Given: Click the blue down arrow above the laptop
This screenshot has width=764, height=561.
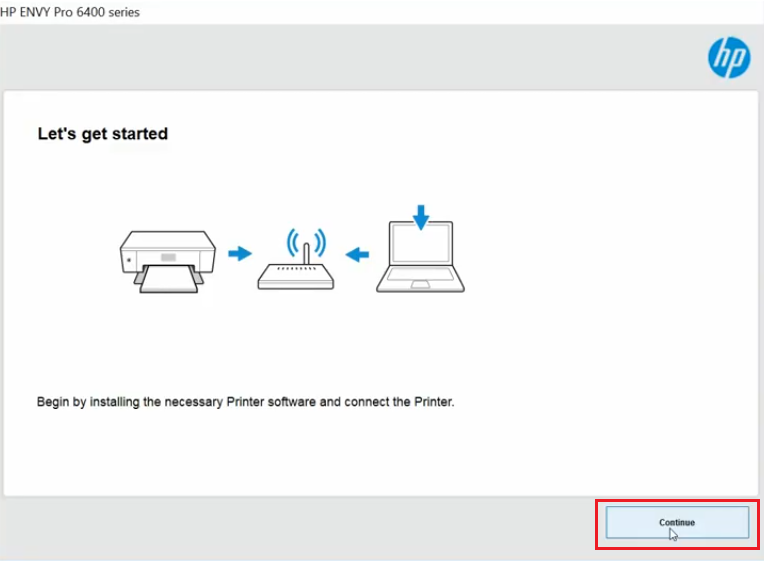Looking at the screenshot, I should click(421, 217).
